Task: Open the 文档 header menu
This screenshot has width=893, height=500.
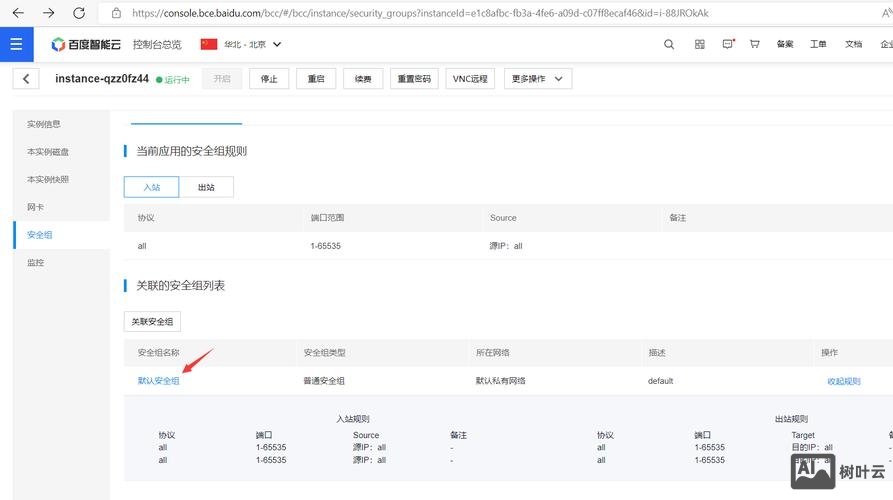Action: point(853,44)
